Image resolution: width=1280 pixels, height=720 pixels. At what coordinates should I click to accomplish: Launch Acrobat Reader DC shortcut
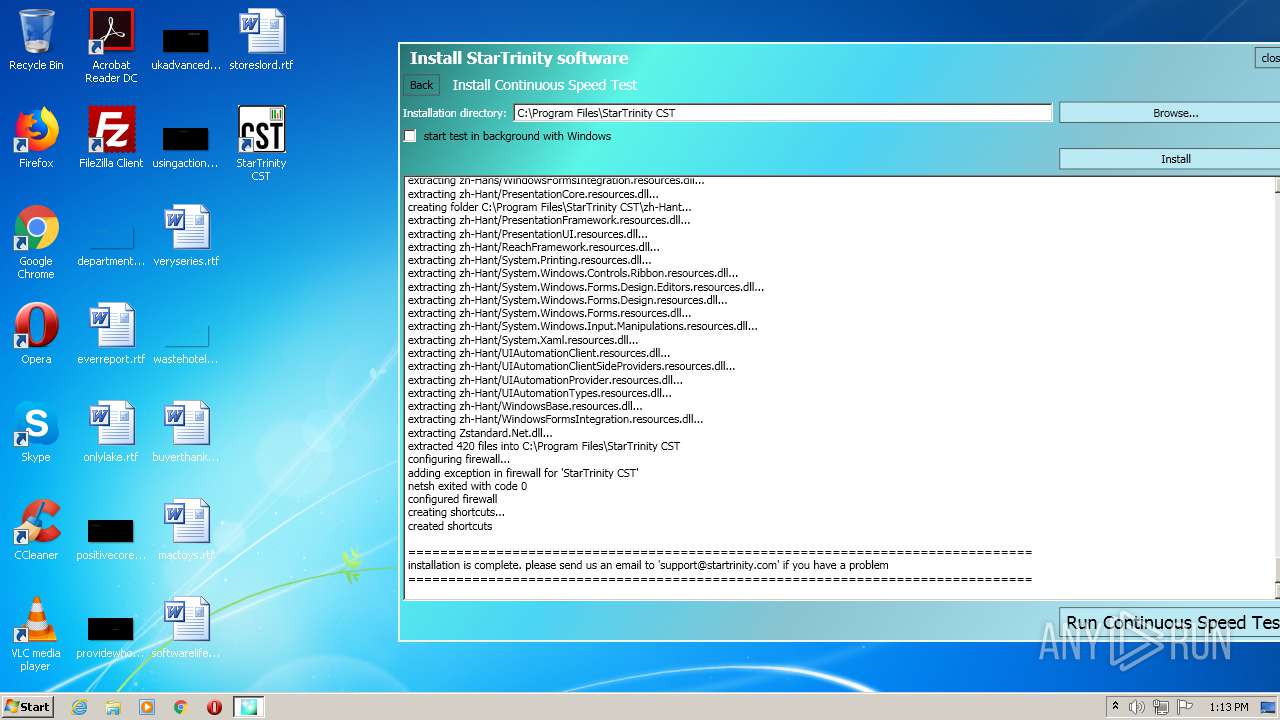tap(111, 46)
